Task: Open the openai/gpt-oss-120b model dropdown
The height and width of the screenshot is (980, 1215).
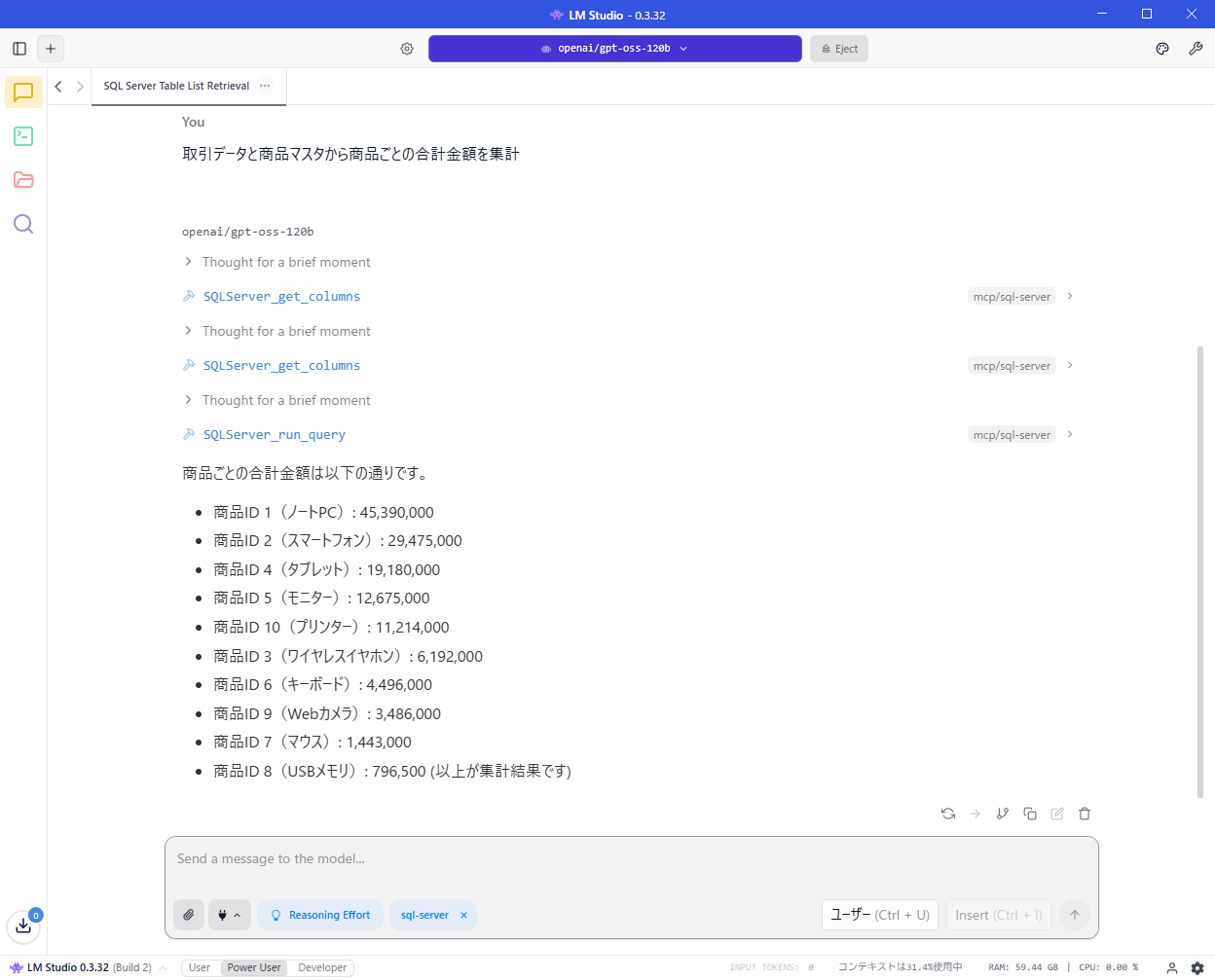Action: pyautogui.click(x=615, y=48)
